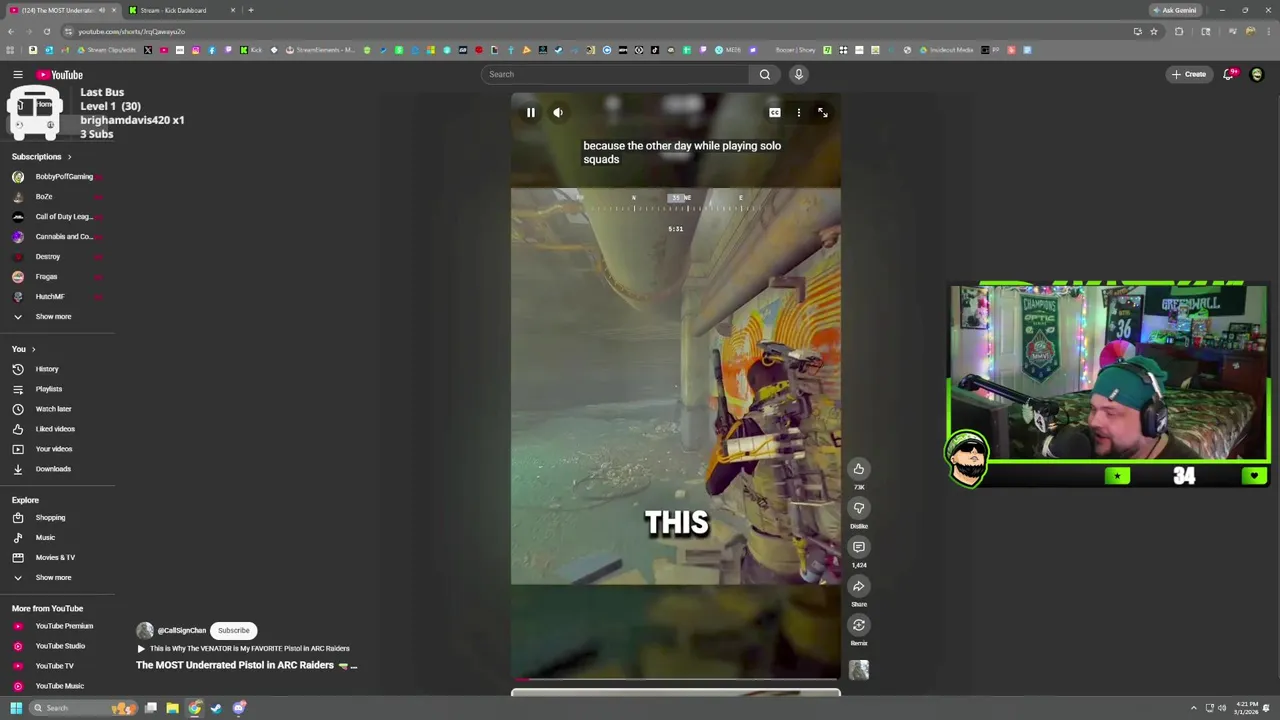Open YouTube TV
The image size is (1280, 720).
pos(57,666)
